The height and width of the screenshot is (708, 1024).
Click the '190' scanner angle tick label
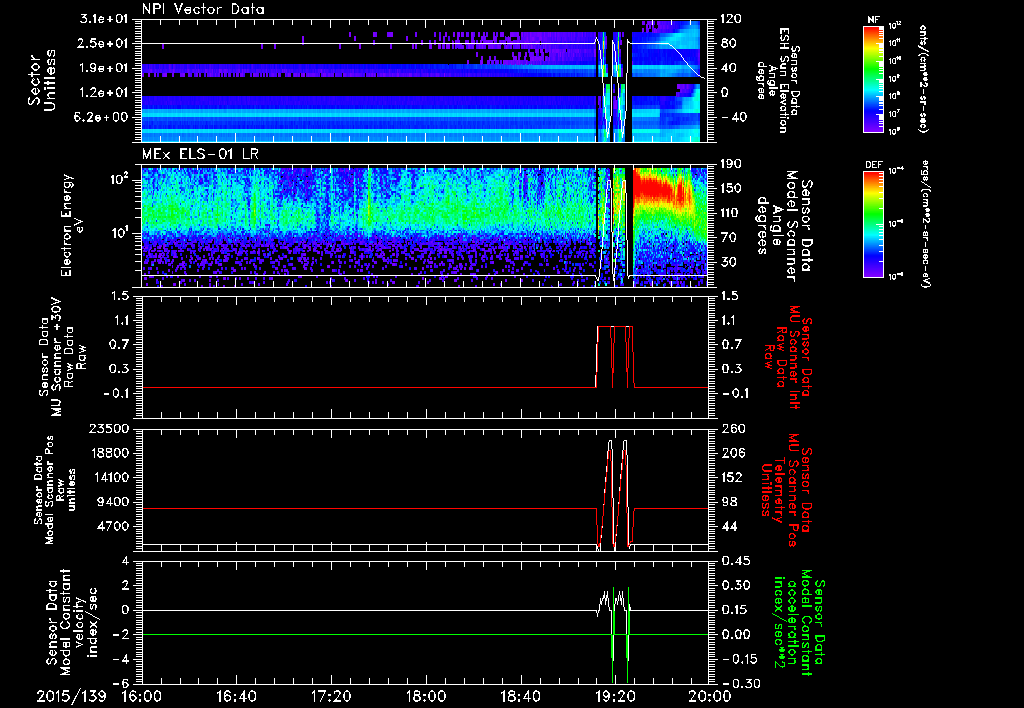(731, 164)
